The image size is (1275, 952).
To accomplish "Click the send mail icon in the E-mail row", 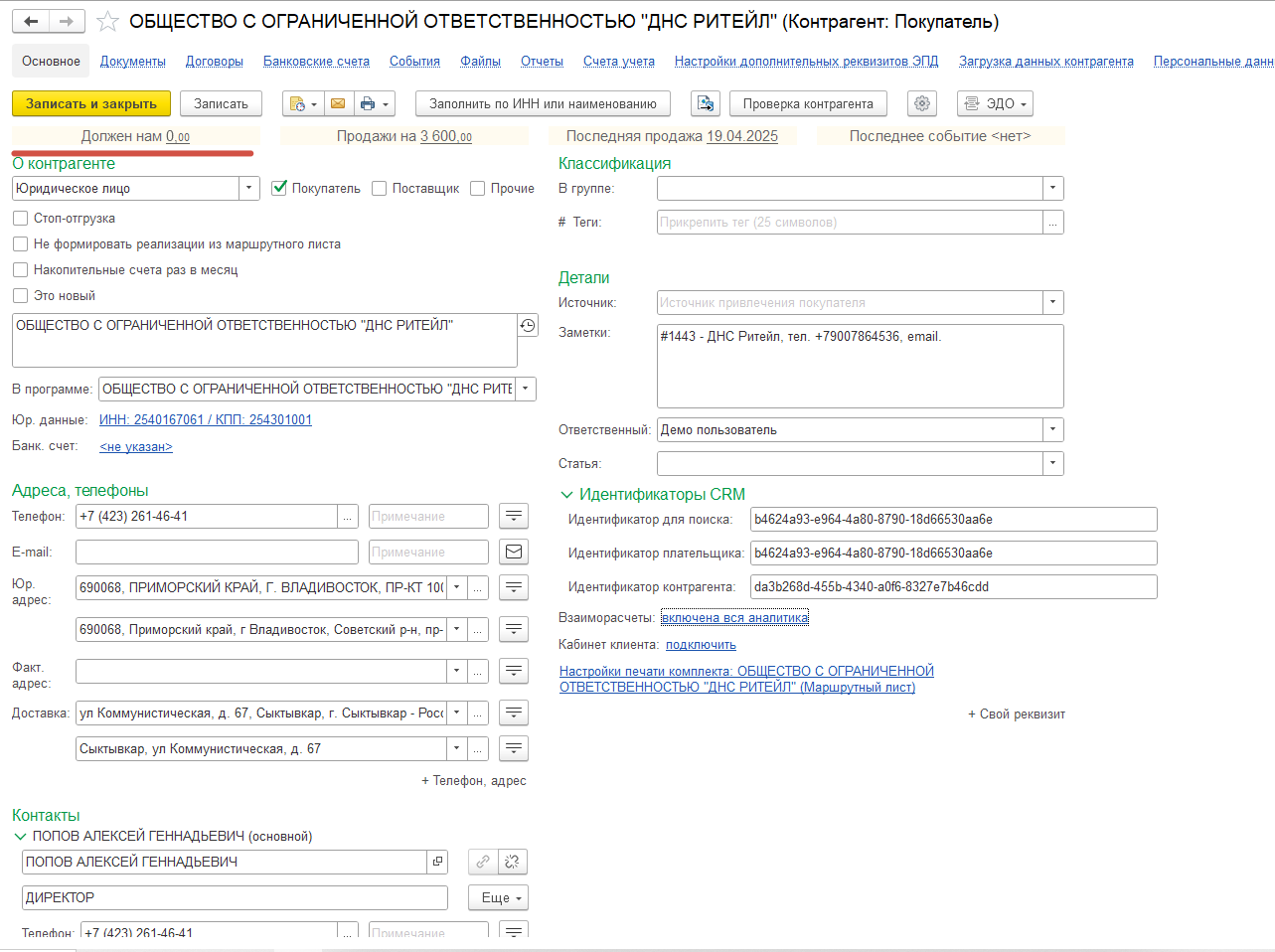I will 514,552.
